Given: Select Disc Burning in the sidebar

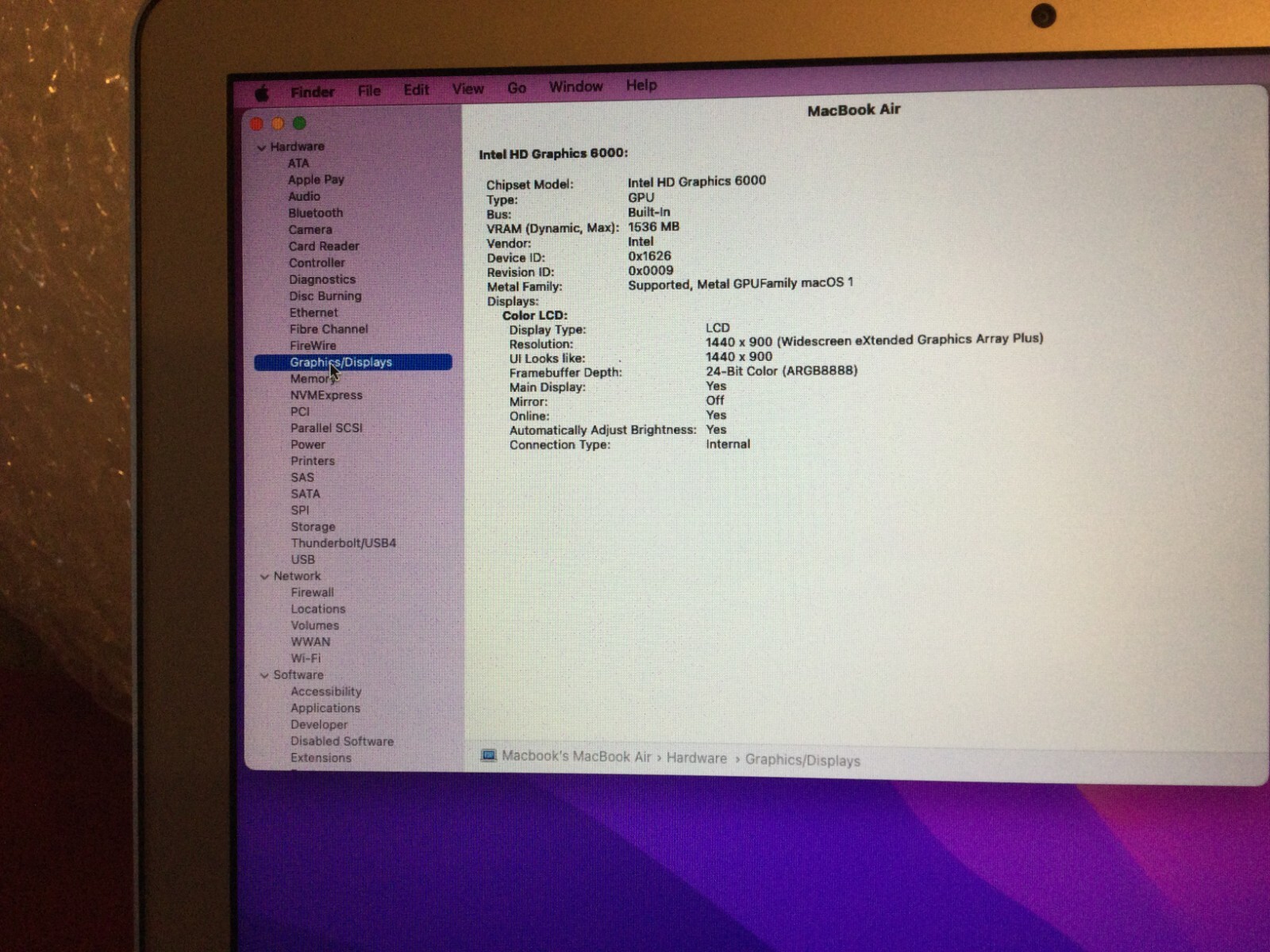Looking at the screenshot, I should tap(325, 297).
